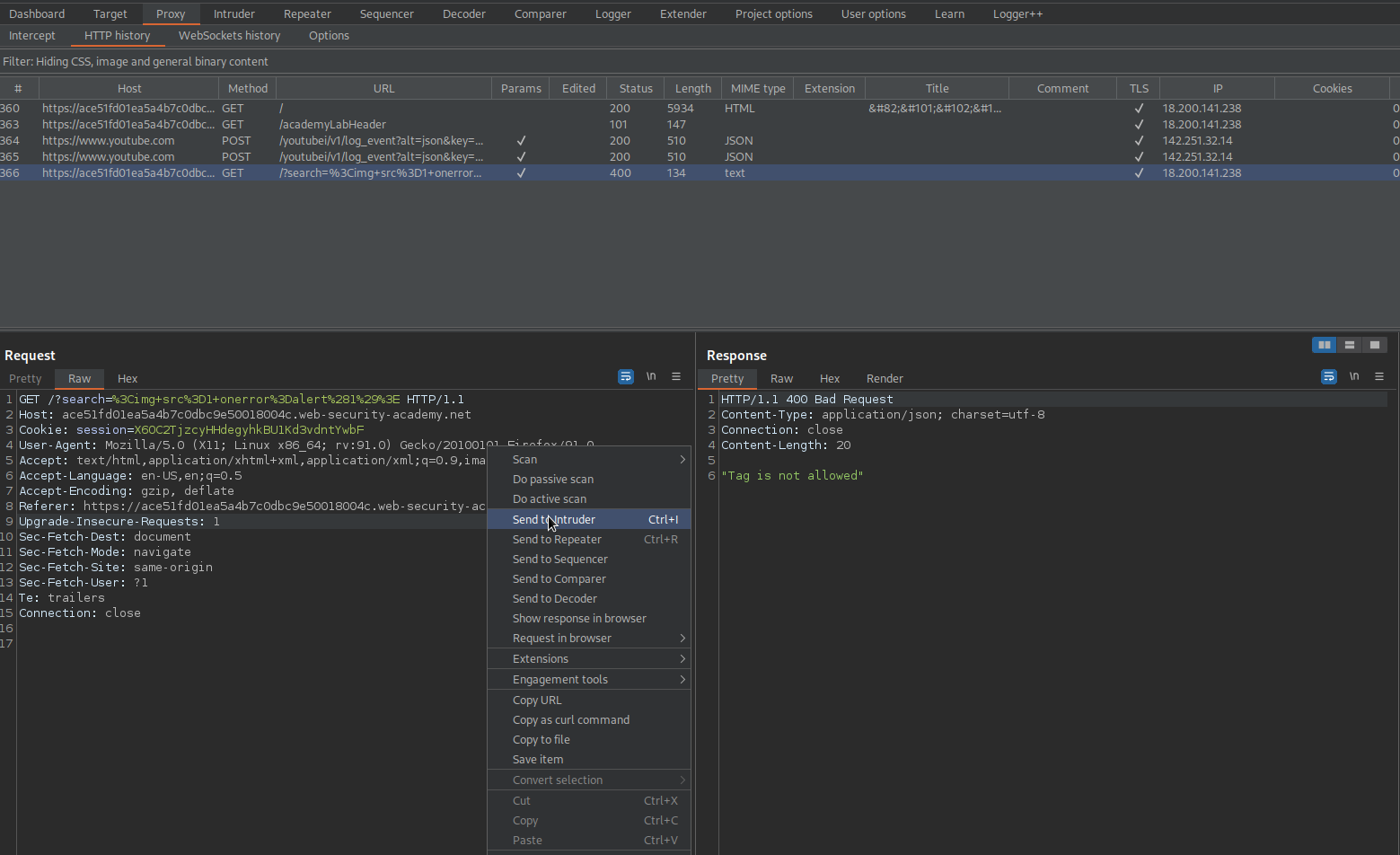Expand Convert selection submenu
This screenshot has height=855, width=1400.
tap(589, 780)
